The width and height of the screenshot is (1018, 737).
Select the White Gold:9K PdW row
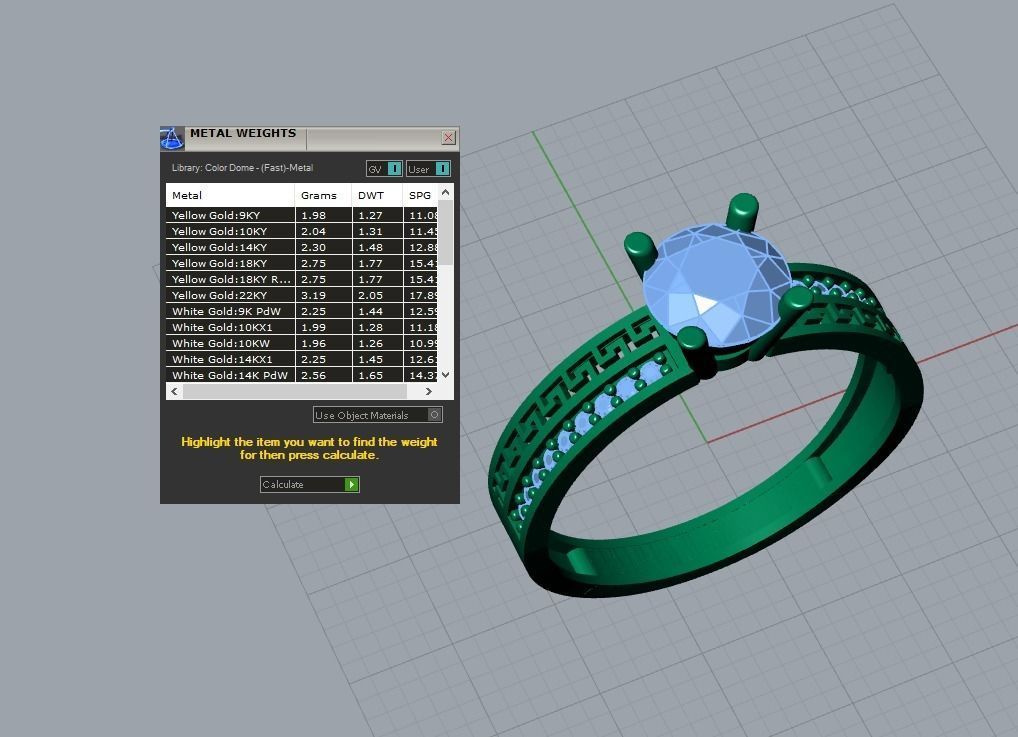pos(302,312)
